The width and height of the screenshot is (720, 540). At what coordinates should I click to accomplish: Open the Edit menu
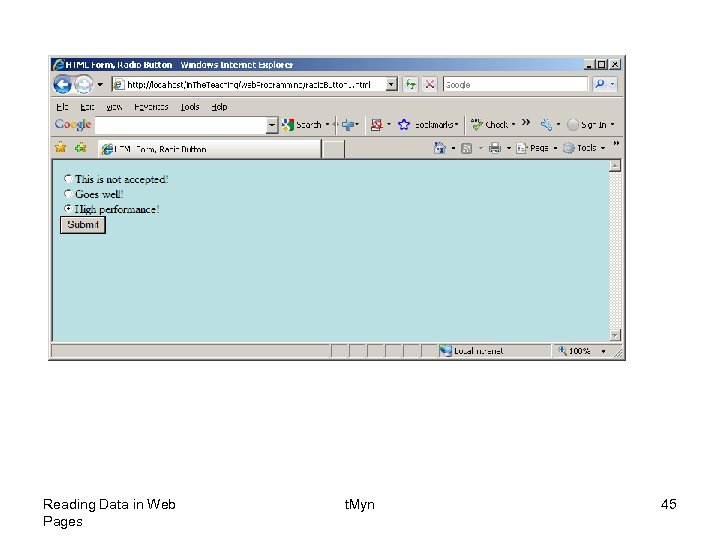(x=87, y=107)
